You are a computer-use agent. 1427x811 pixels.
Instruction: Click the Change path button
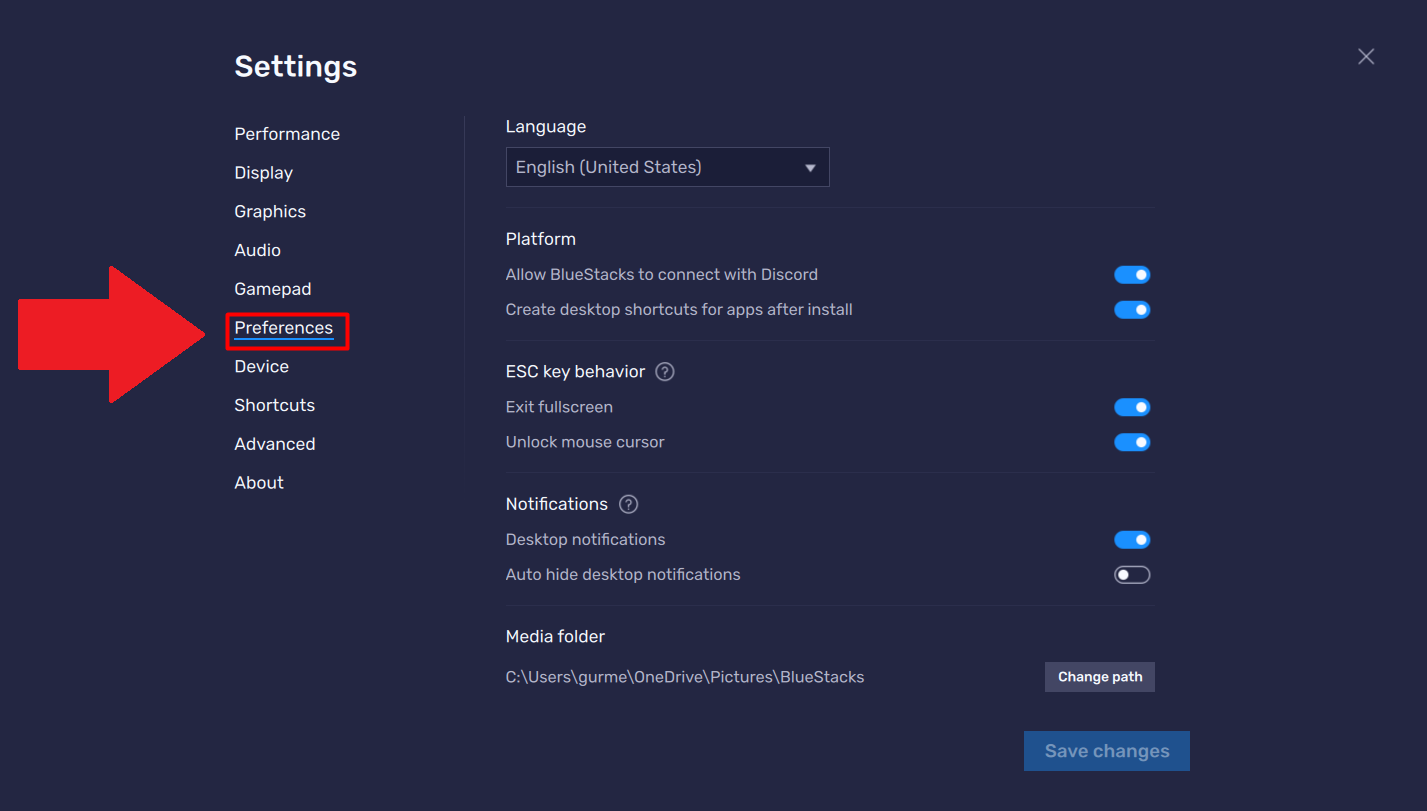(1100, 677)
